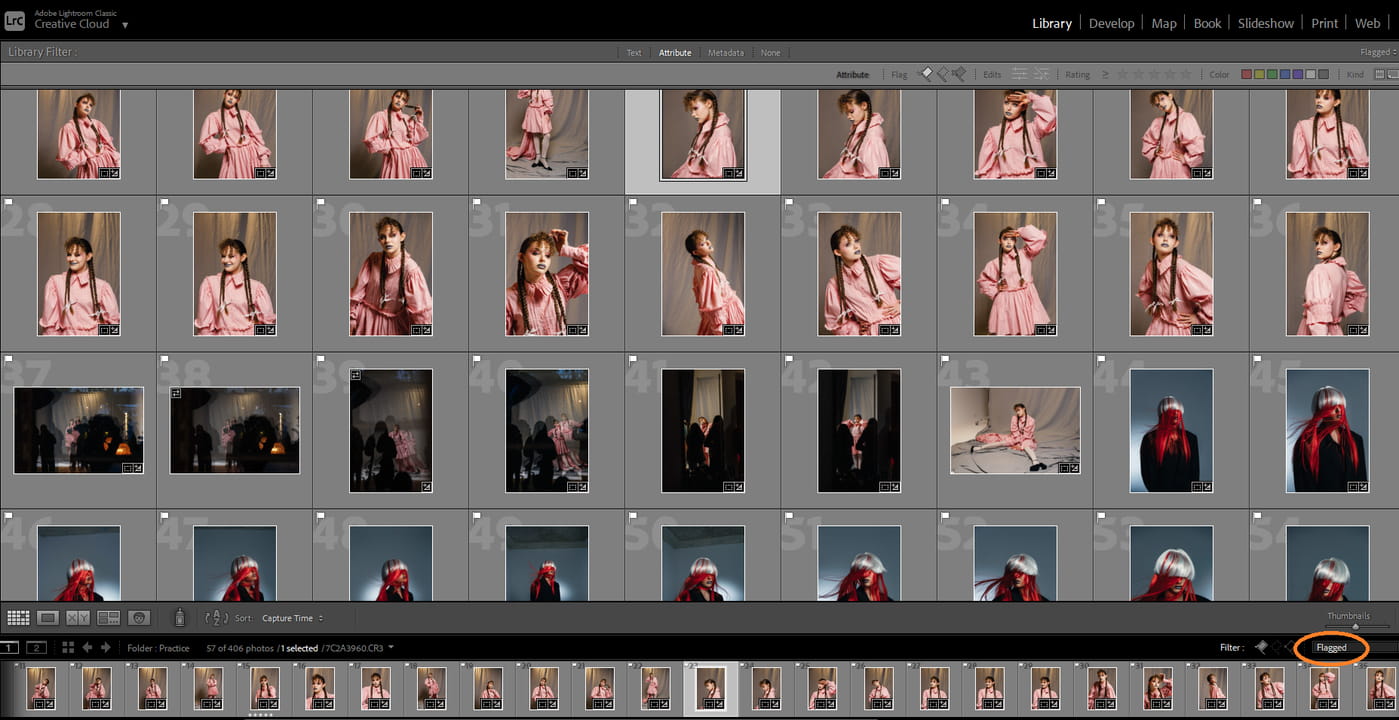Click the badge at top-left of thumbnail 38
The height and width of the screenshot is (720, 1399).
[176, 393]
